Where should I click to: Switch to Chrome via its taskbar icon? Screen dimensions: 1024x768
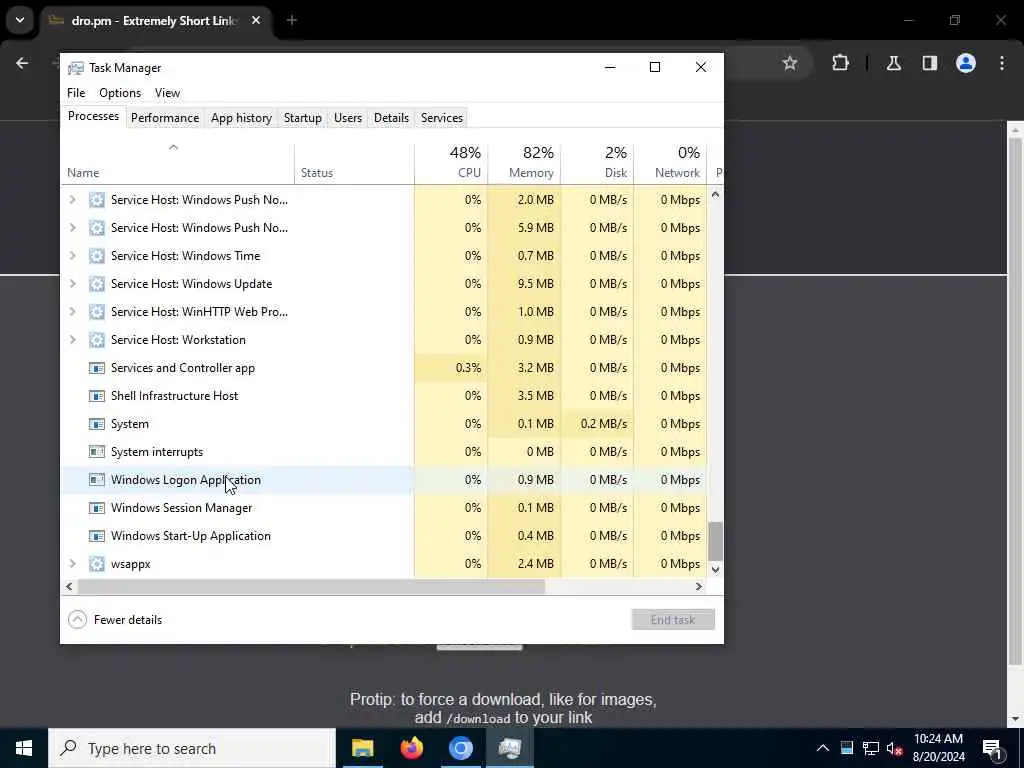click(460, 748)
